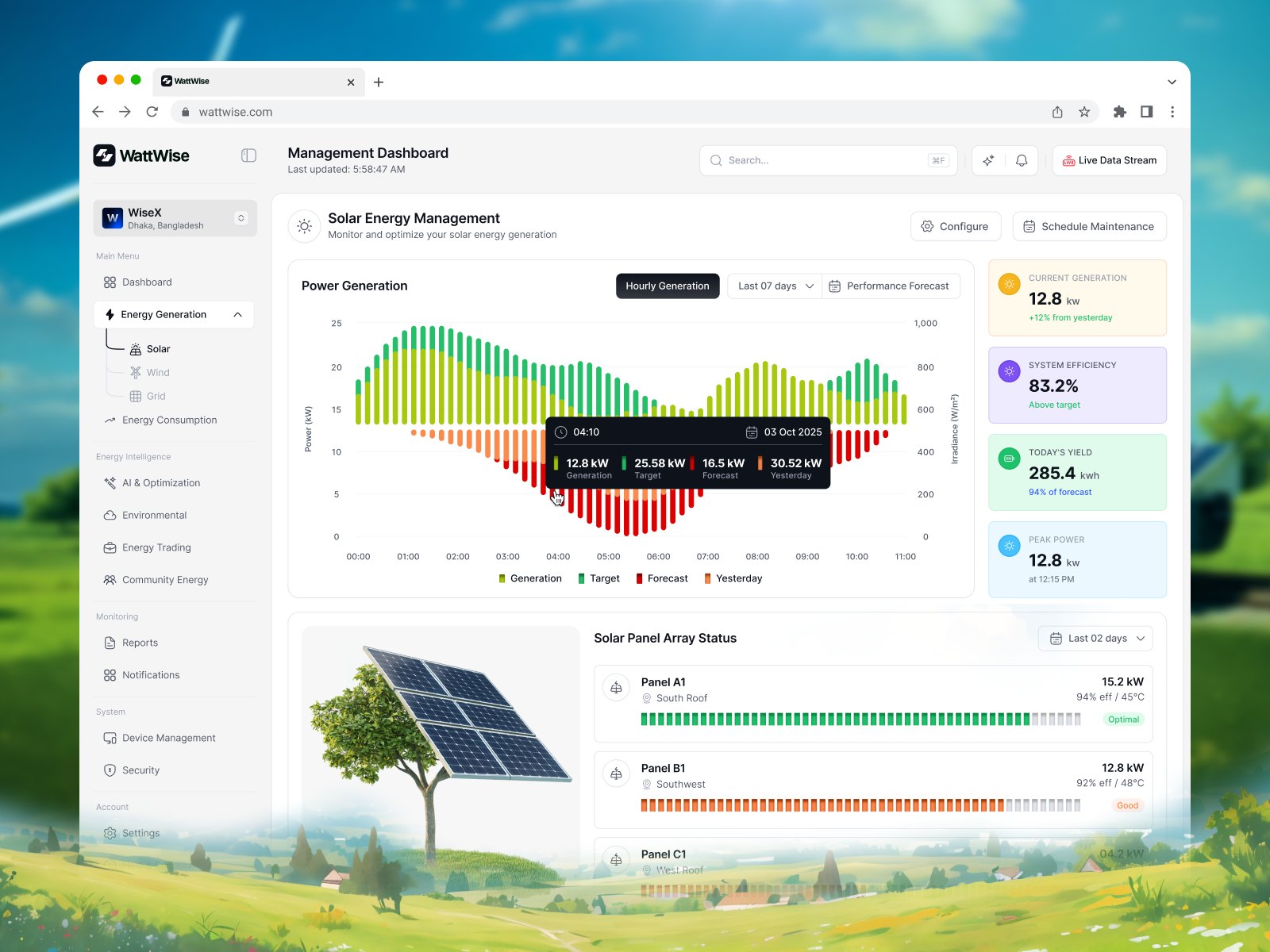Image resolution: width=1270 pixels, height=952 pixels.
Task: Toggle the Hourly Generation view
Action: pos(668,286)
